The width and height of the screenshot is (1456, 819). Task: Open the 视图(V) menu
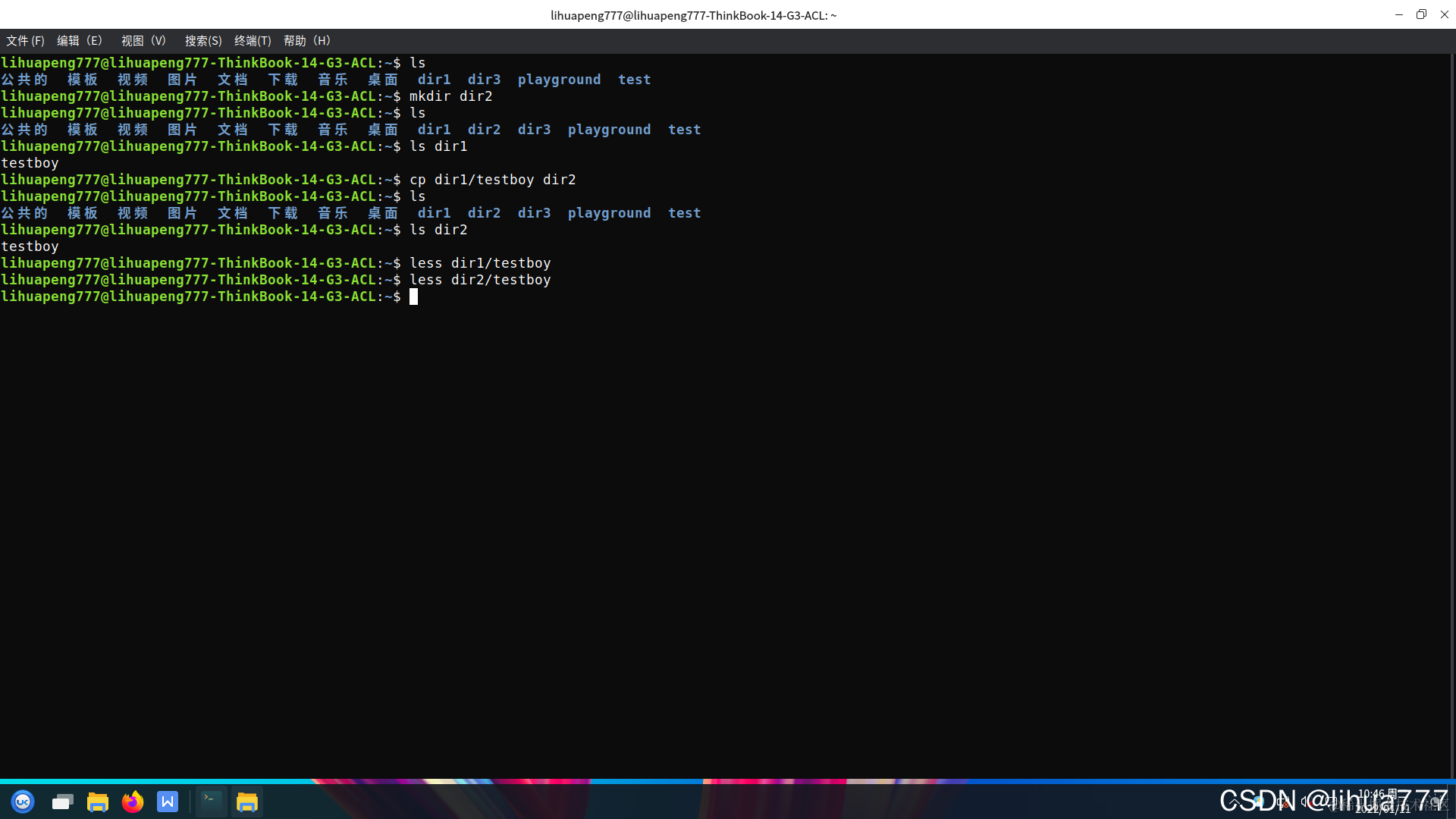(143, 41)
